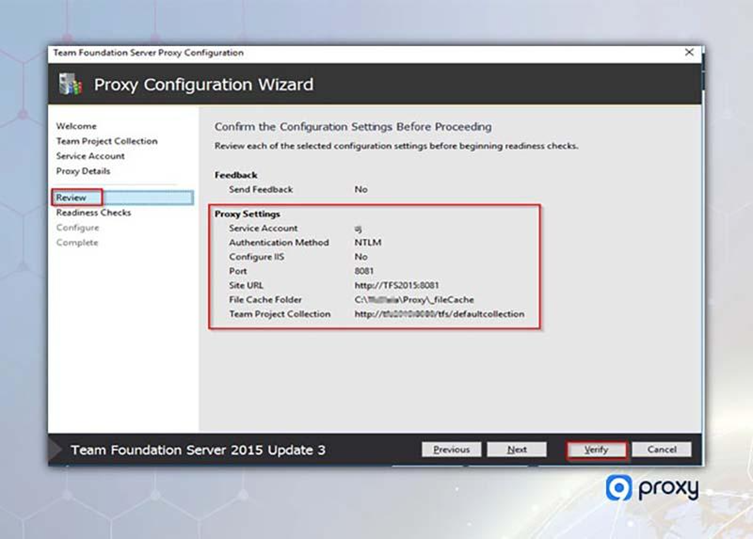Click the NTLM authentication method value
Image resolution: width=753 pixels, height=539 pixels.
point(367,243)
